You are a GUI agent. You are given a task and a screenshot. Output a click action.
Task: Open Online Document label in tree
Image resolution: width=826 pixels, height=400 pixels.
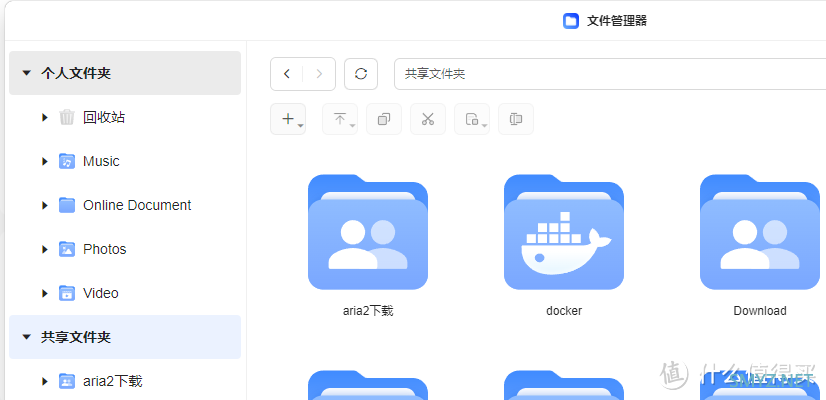(x=137, y=205)
